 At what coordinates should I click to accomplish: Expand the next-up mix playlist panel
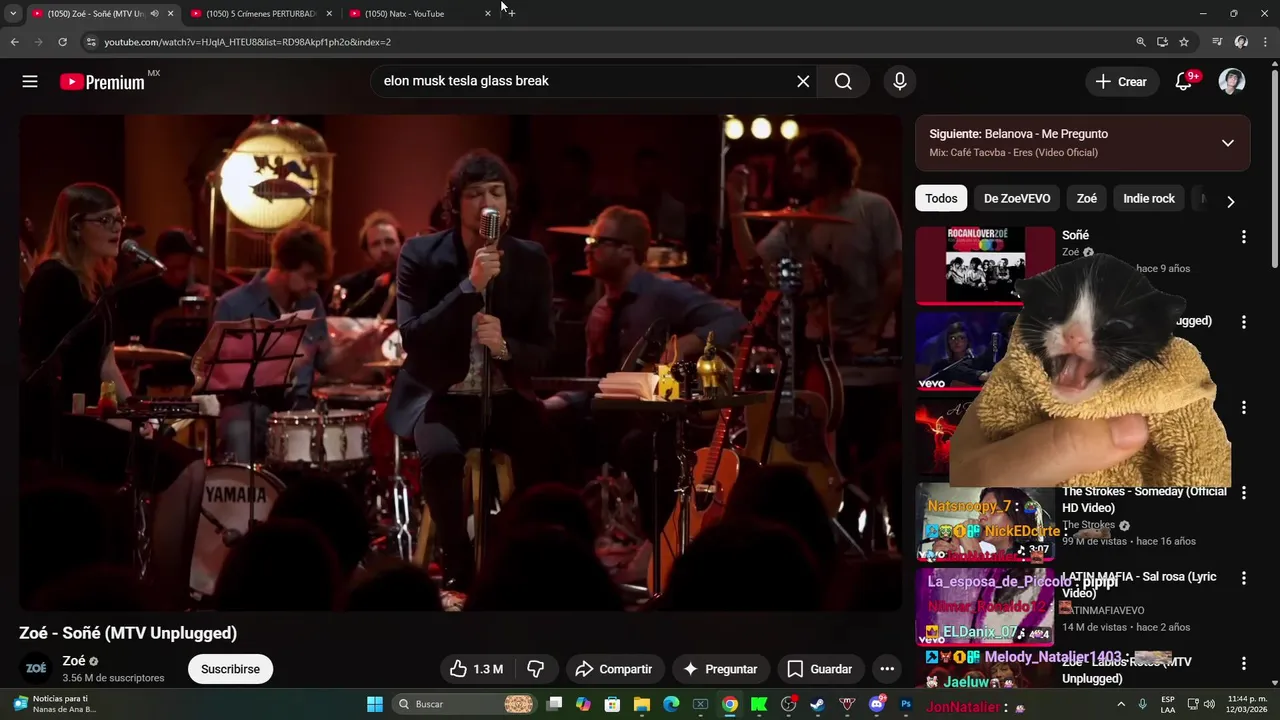(x=1228, y=143)
